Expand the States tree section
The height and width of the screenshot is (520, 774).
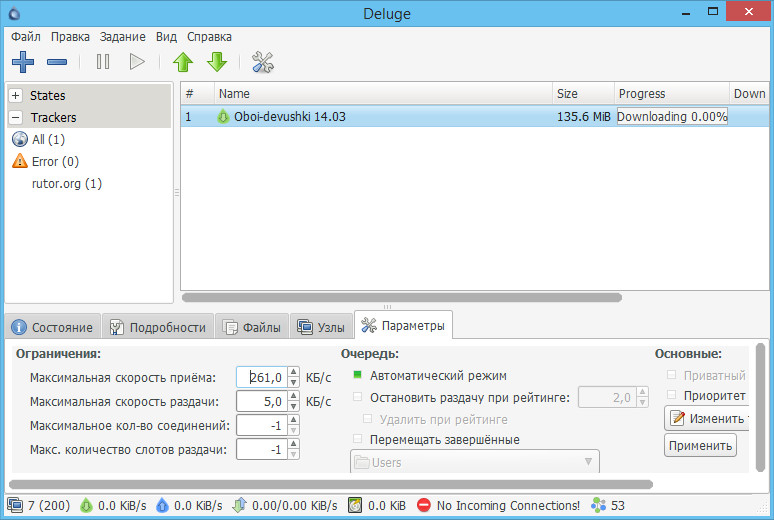point(16,96)
